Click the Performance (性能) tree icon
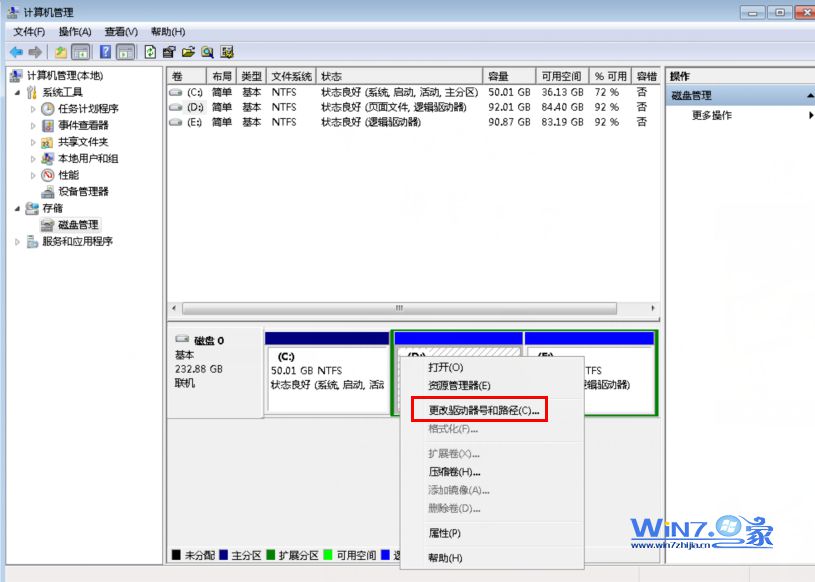 point(47,175)
